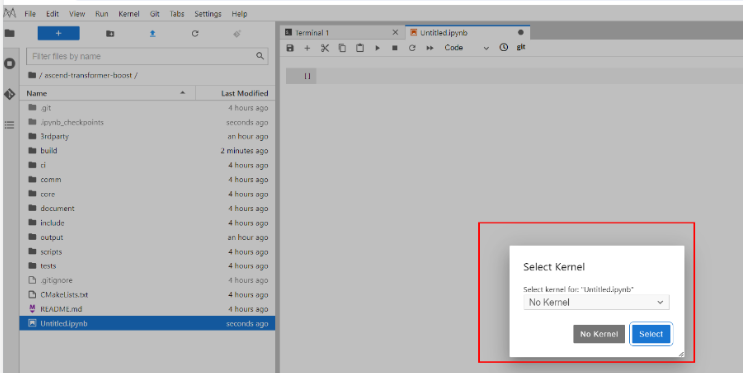
Task: Select the README.md file
Action: coord(147,309)
